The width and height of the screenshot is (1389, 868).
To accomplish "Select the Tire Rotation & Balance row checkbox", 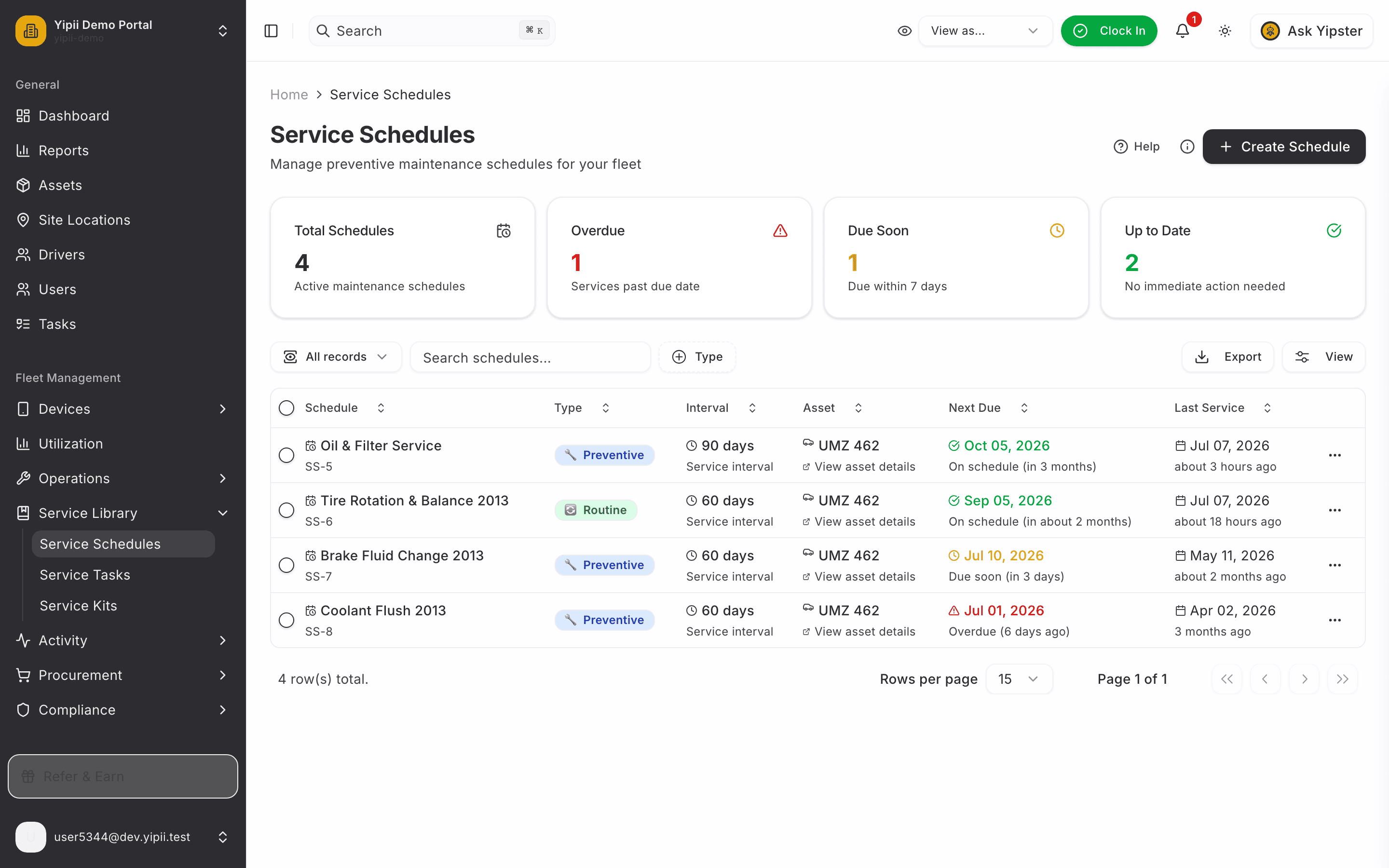I will pos(286,510).
